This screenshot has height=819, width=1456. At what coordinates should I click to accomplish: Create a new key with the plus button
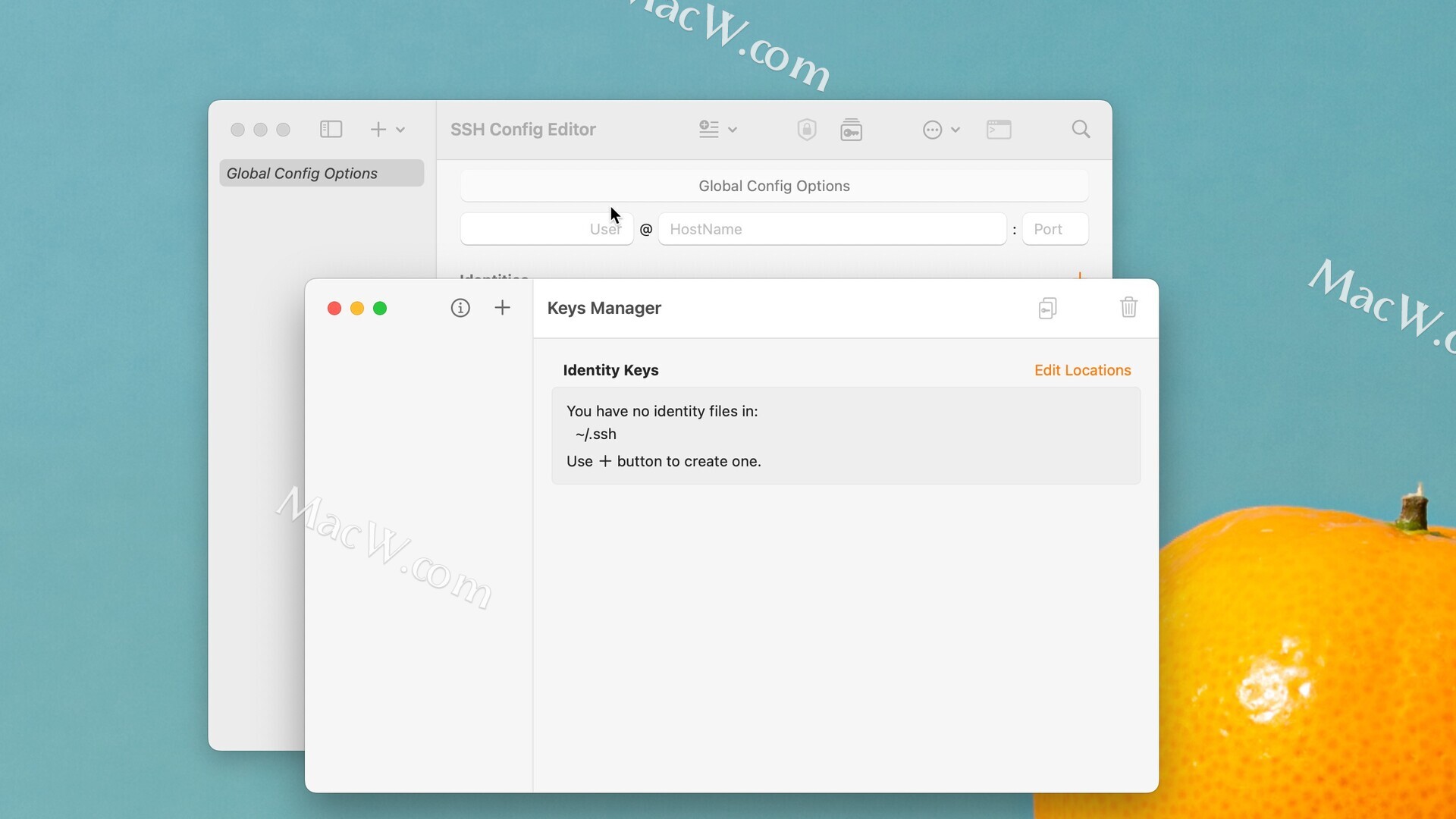coord(502,308)
